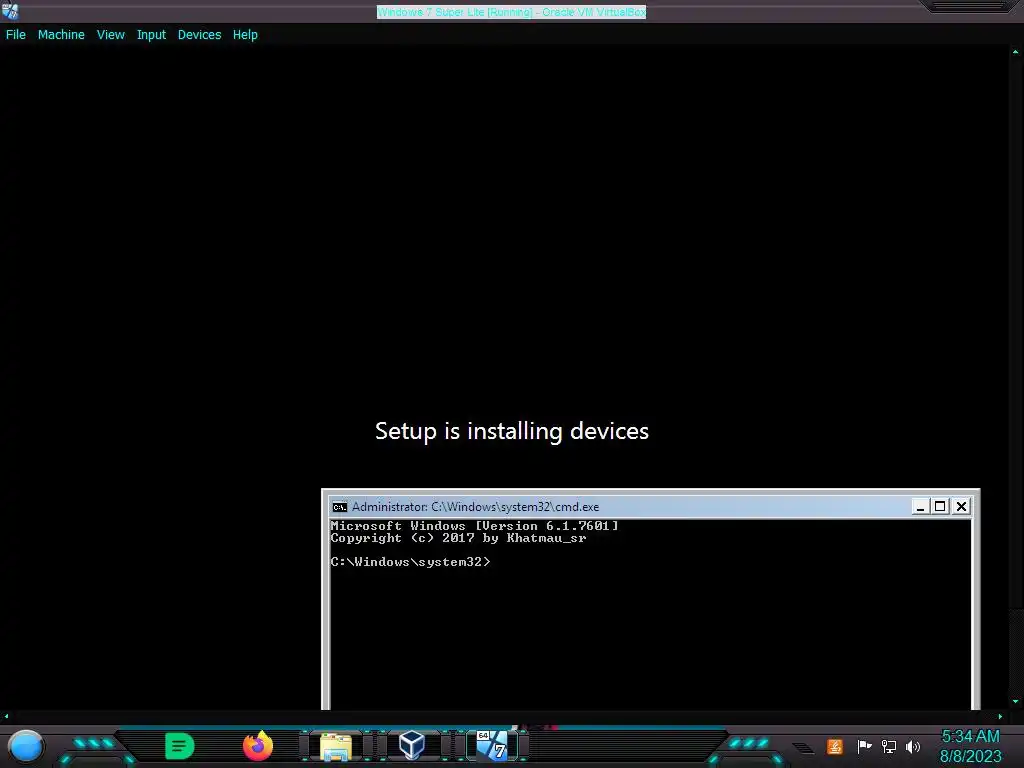This screenshot has height=768, width=1024.
Task: Open the Start orb button
Action: click(x=26, y=746)
